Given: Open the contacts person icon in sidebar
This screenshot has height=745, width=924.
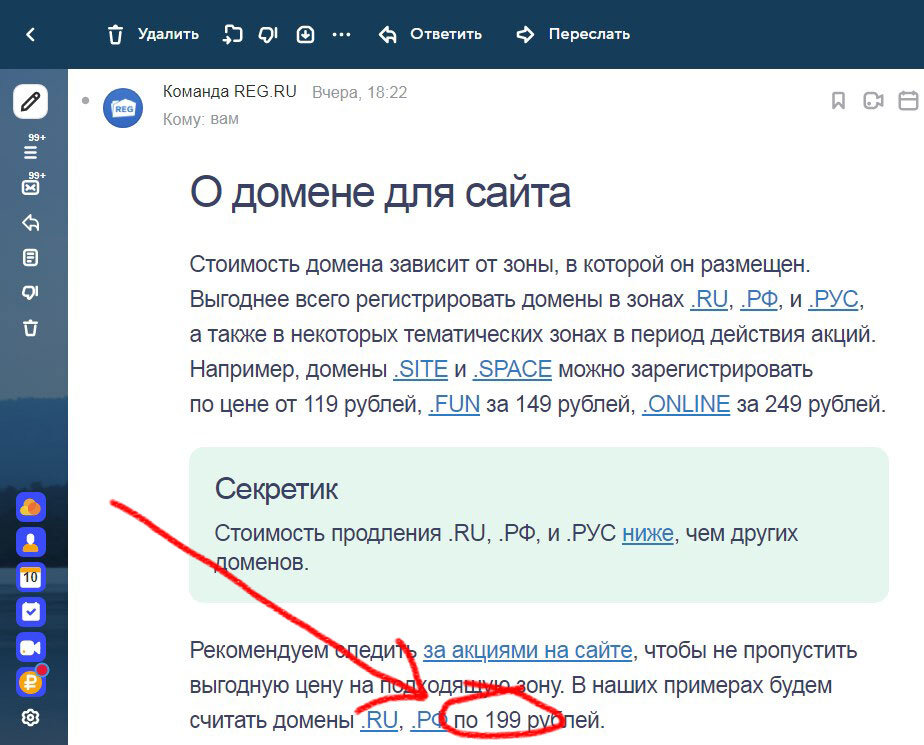Looking at the screenshot, I should point(31,542).
